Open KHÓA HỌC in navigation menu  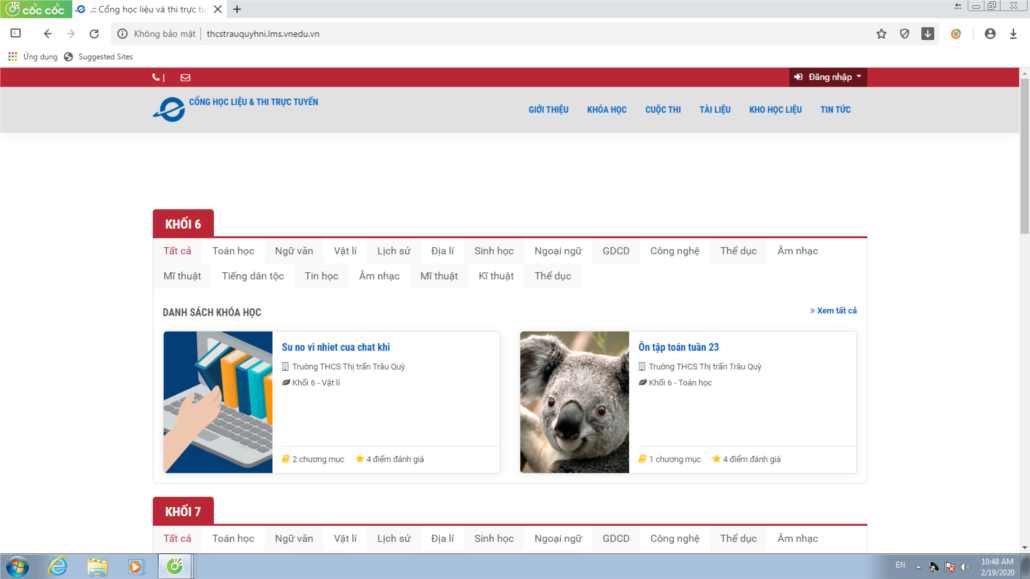coord(606,110)
